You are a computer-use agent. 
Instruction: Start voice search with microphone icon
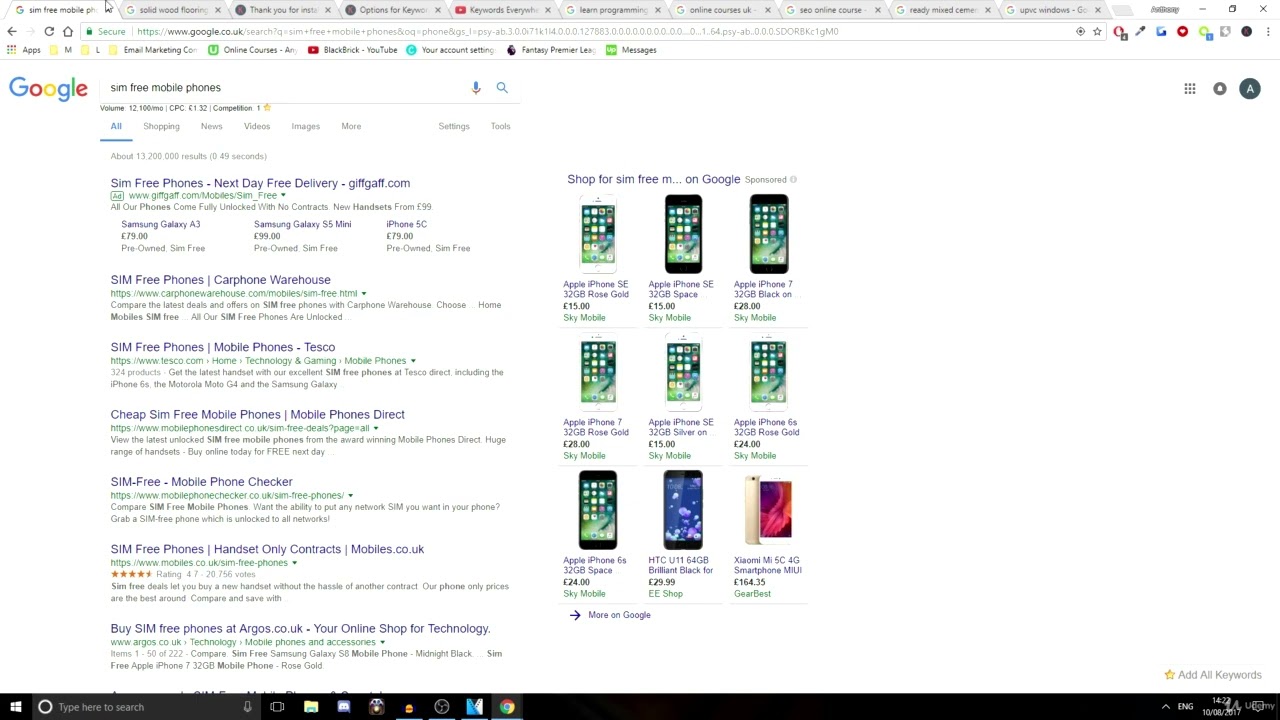(476, 88)
